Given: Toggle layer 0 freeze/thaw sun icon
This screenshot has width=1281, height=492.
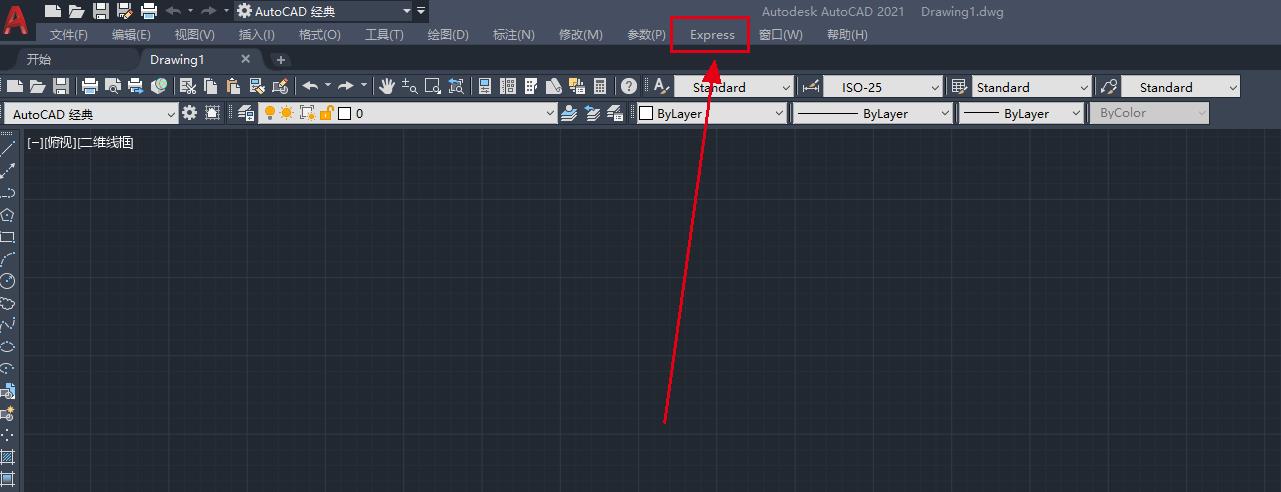Looking at the screenshot, I should 286,113.
